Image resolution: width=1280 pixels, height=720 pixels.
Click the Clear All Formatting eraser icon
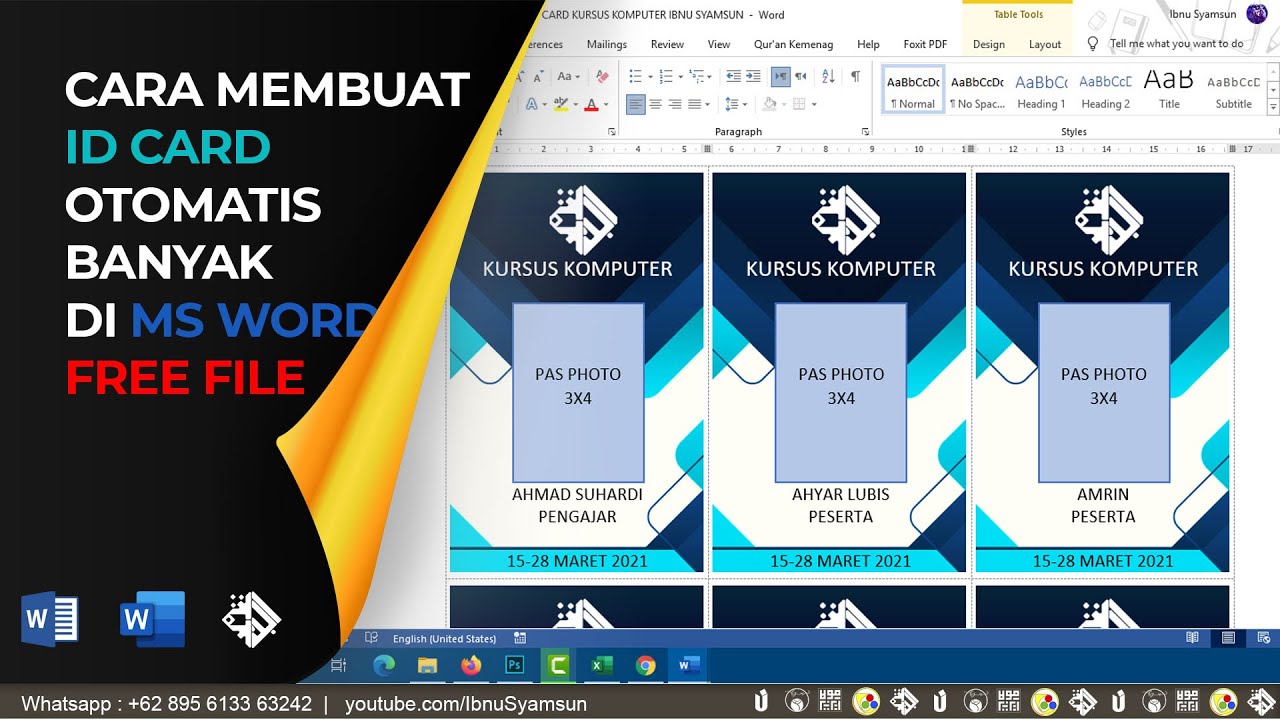602,76
